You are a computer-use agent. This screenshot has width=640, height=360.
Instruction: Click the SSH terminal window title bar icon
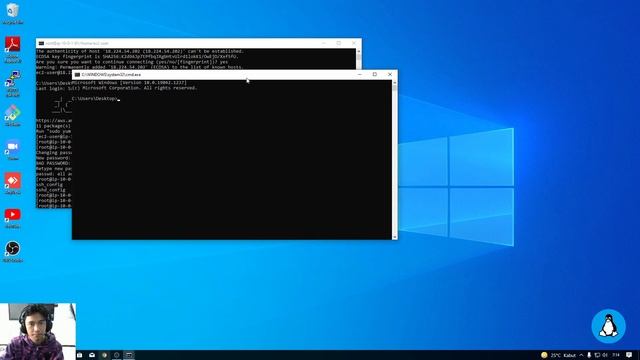pyautogui.click(x=41, y=43)
